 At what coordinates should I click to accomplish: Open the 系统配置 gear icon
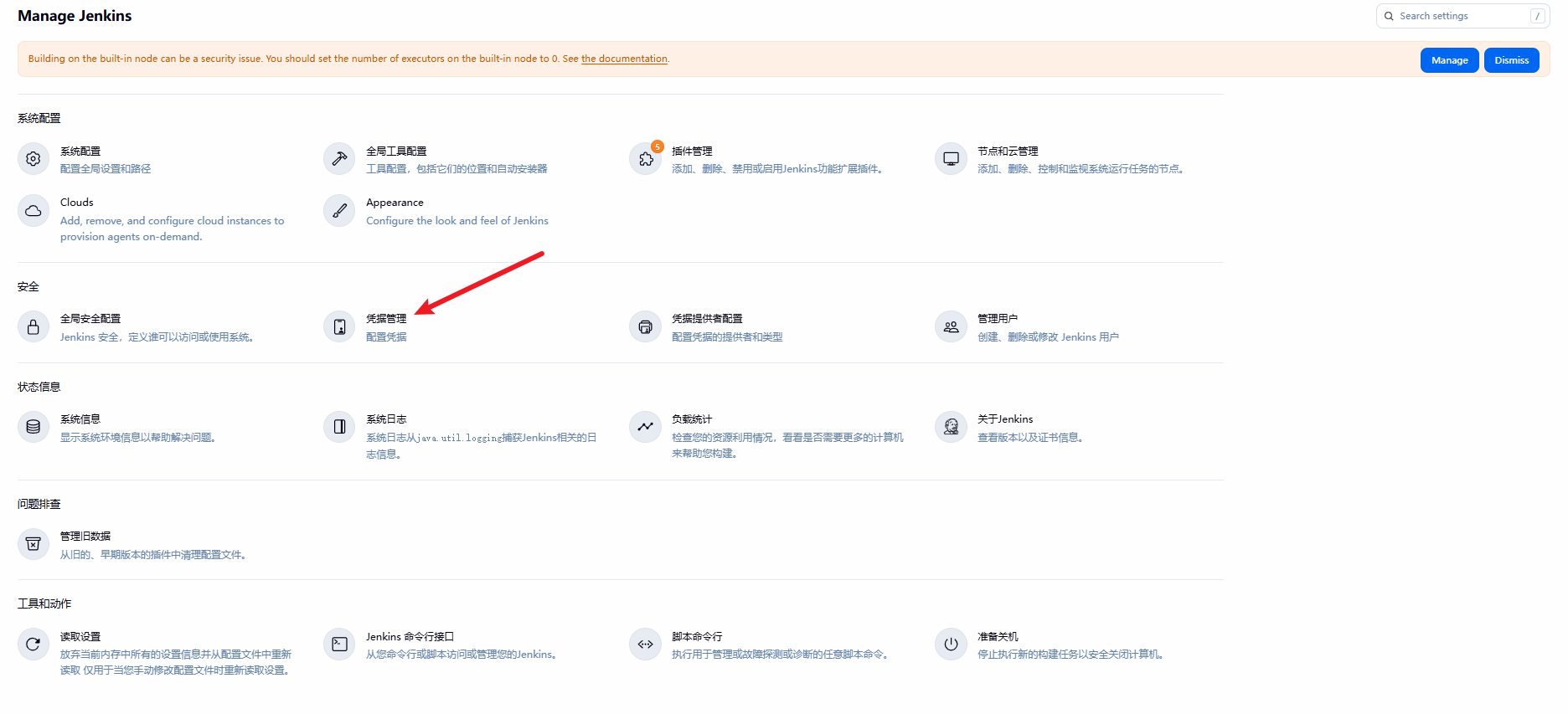[34, 159]
